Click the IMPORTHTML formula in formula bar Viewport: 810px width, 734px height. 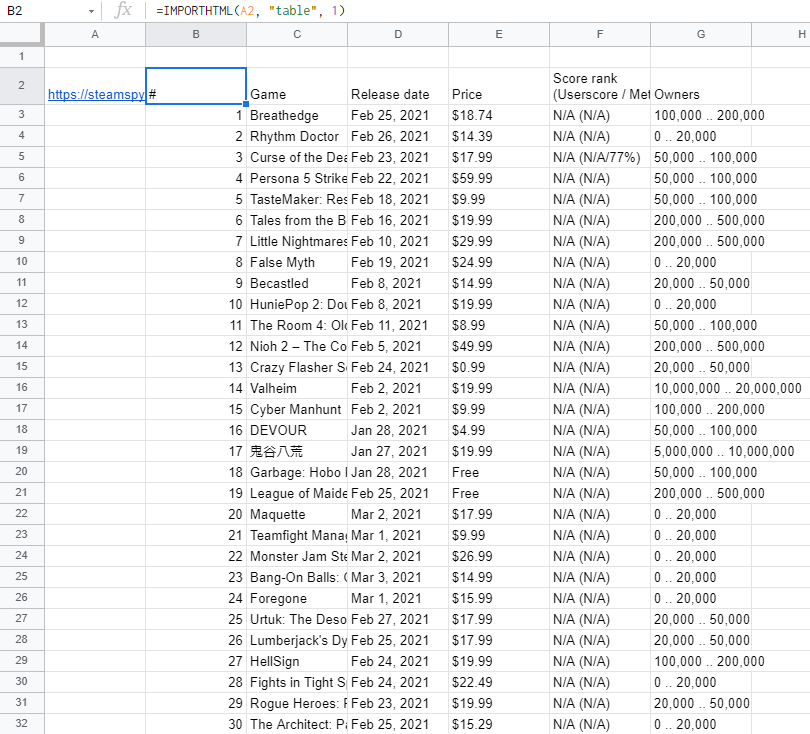(x=250, y=10)
